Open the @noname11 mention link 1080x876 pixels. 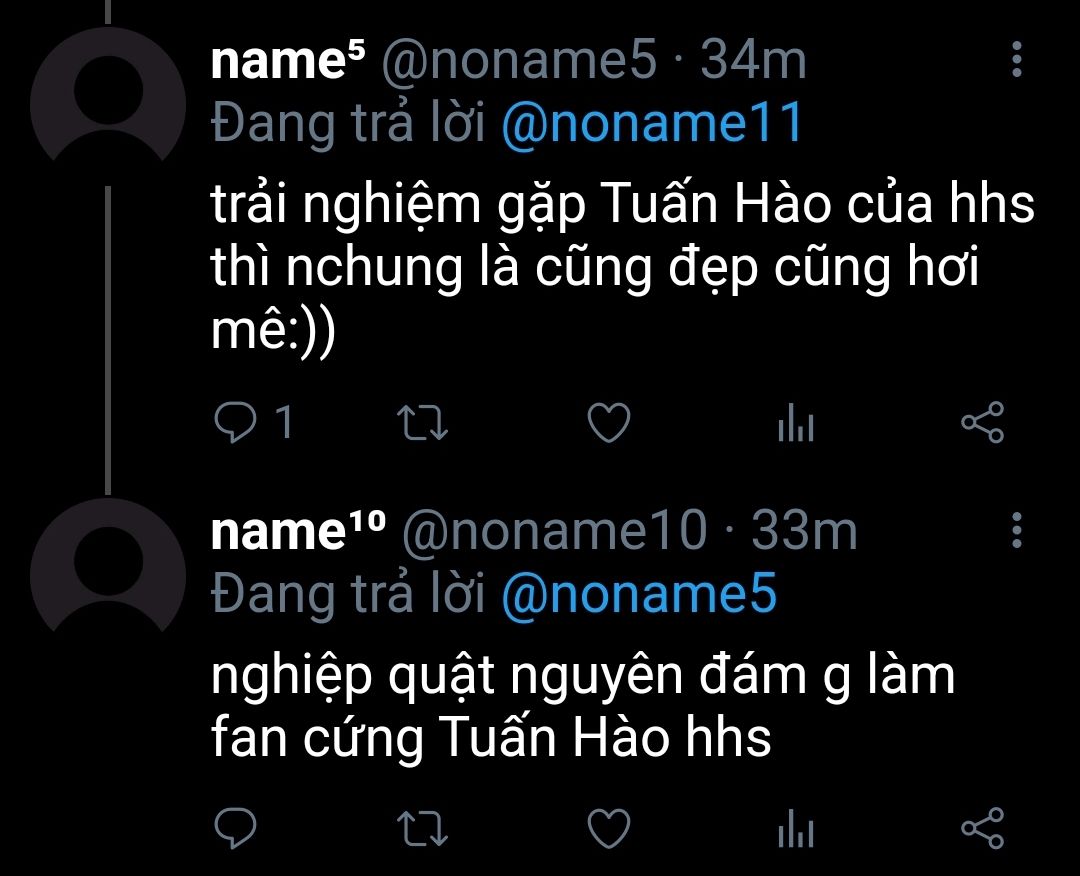(652, 123)
